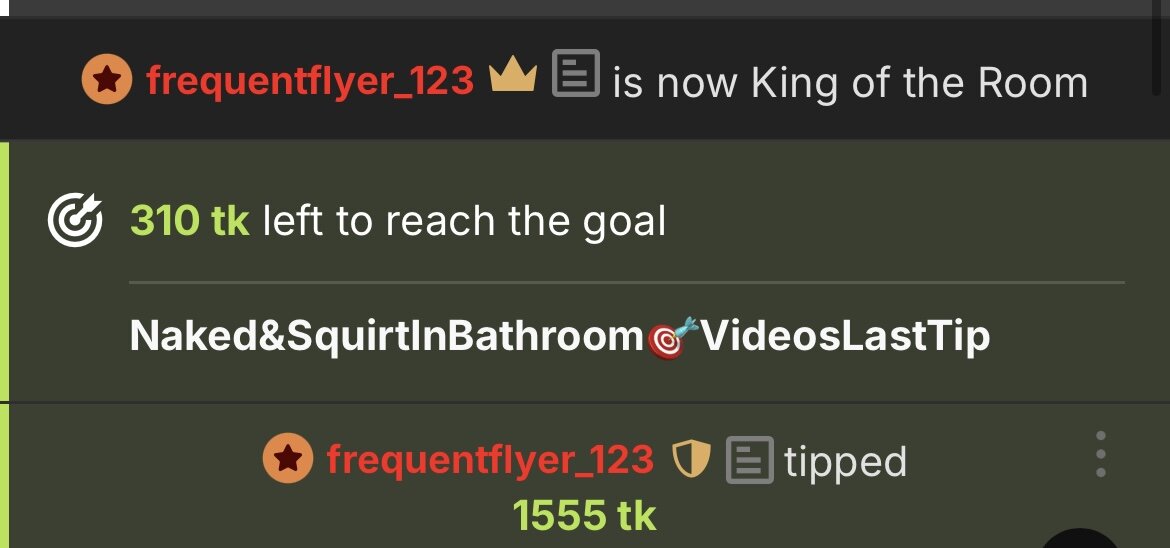Click the gold crown icon

pyautogui.click(x=513, y=76)
